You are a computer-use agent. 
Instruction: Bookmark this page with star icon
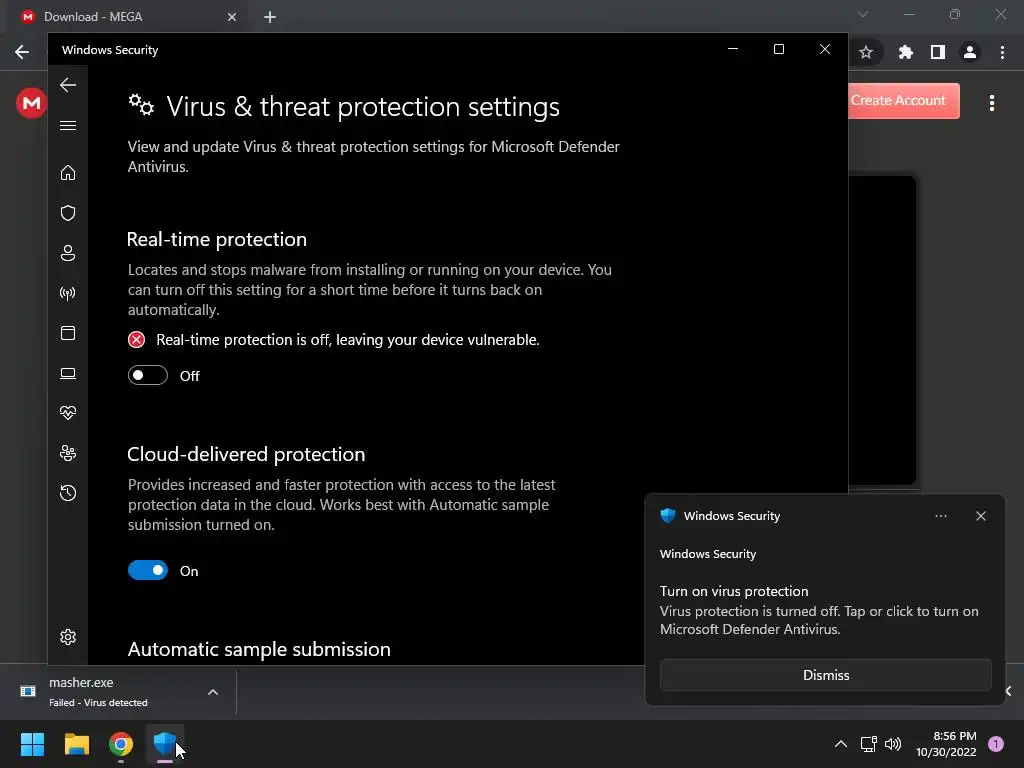click(866, 52)
